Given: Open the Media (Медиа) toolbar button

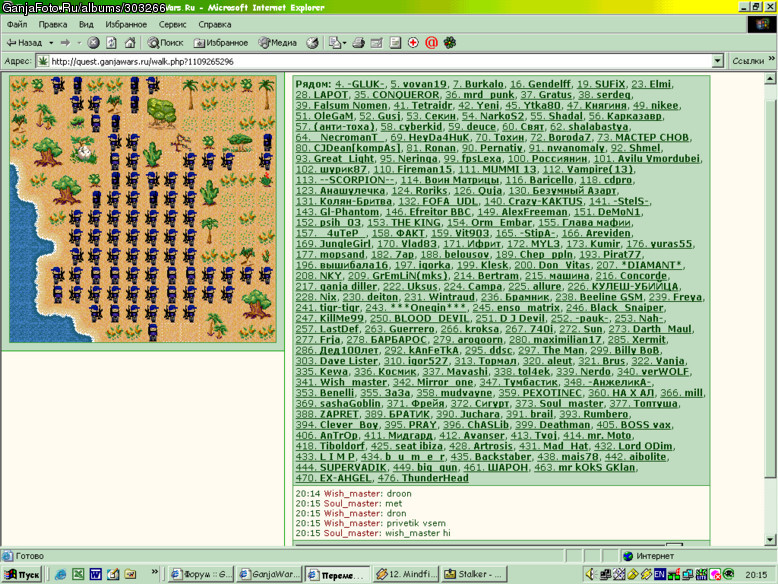Looking at the screenshot, I should [277, 43].
